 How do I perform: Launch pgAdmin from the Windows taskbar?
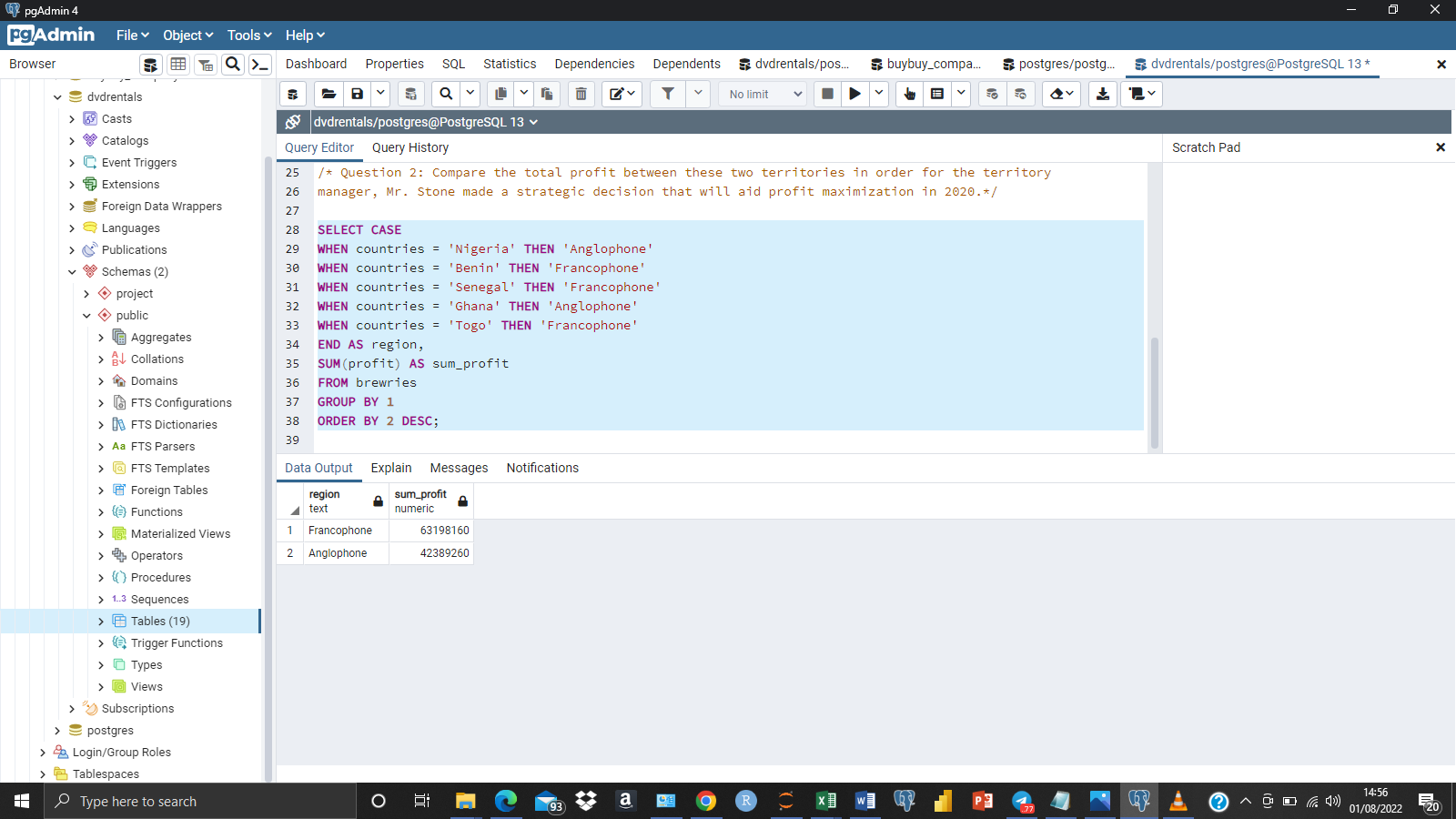point(1138,801)
